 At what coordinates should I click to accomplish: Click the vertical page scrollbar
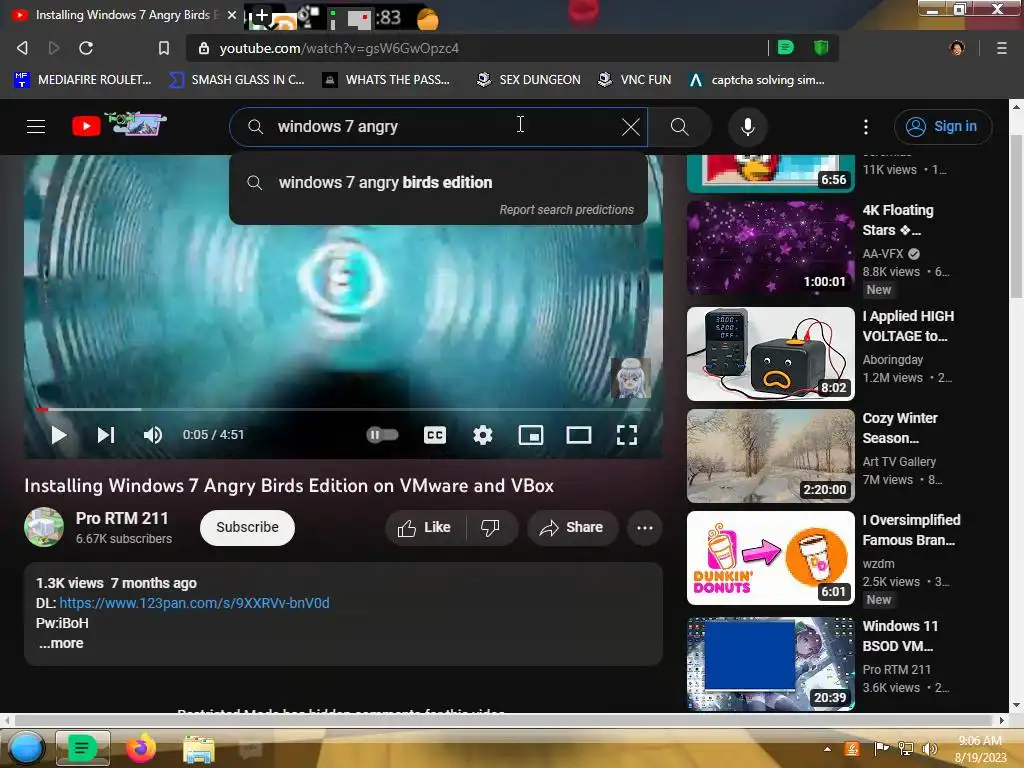pyautogui.click(x=1016, y=216)
